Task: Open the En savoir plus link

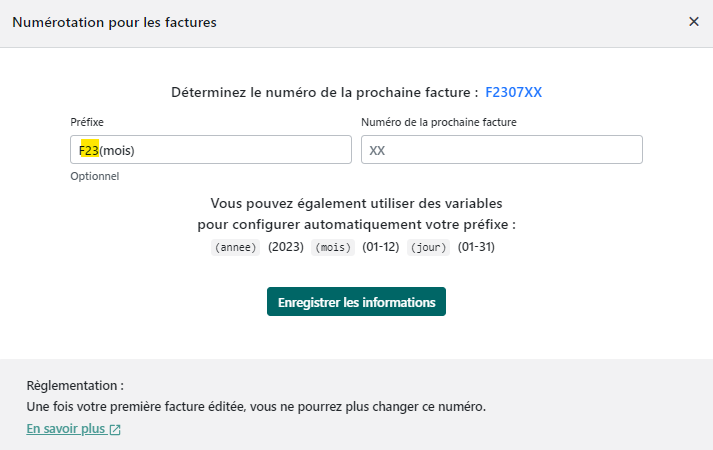Action: (66, 429)
